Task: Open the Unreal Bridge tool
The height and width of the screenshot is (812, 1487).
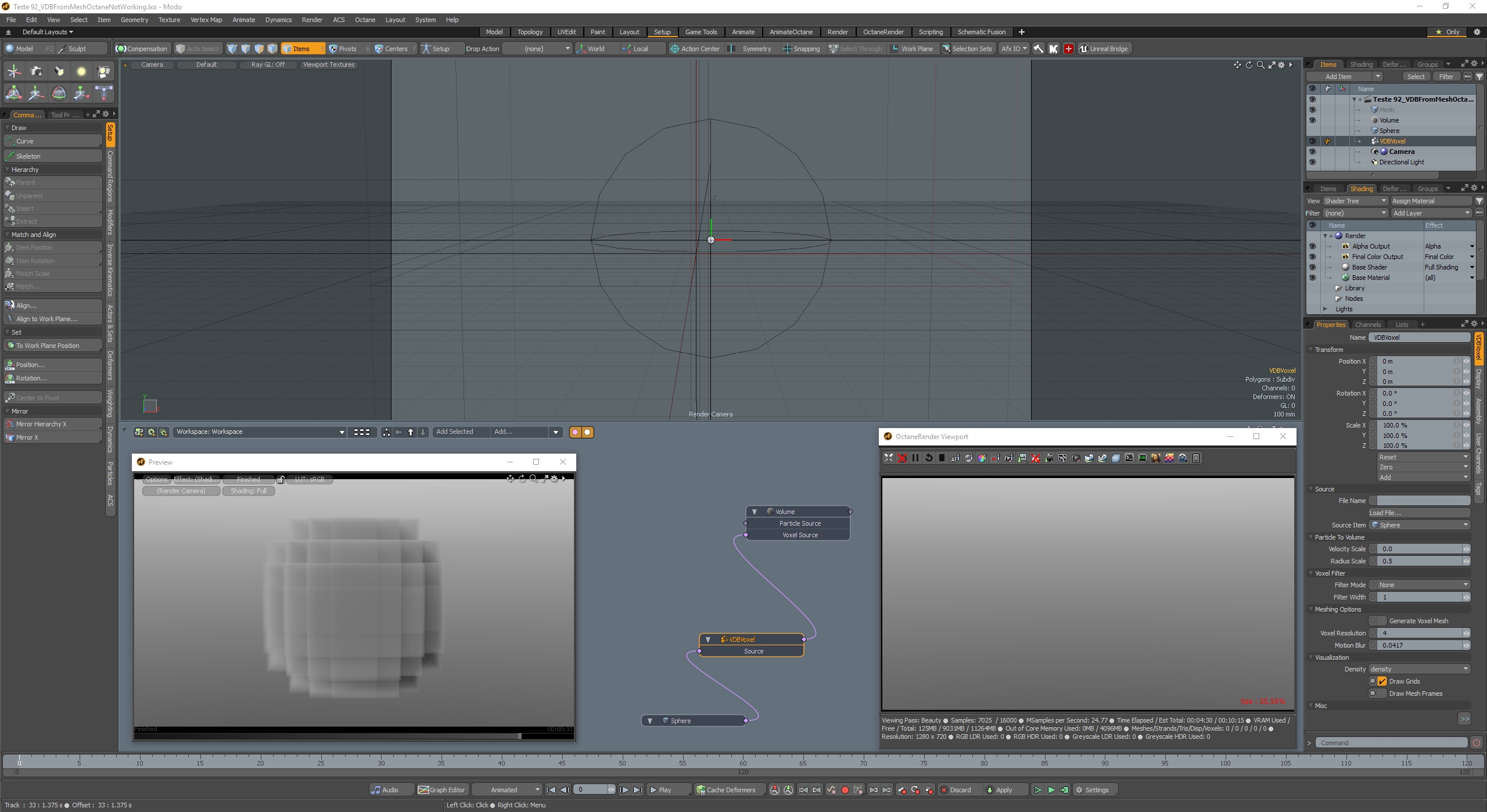Action: [1103, 49]
